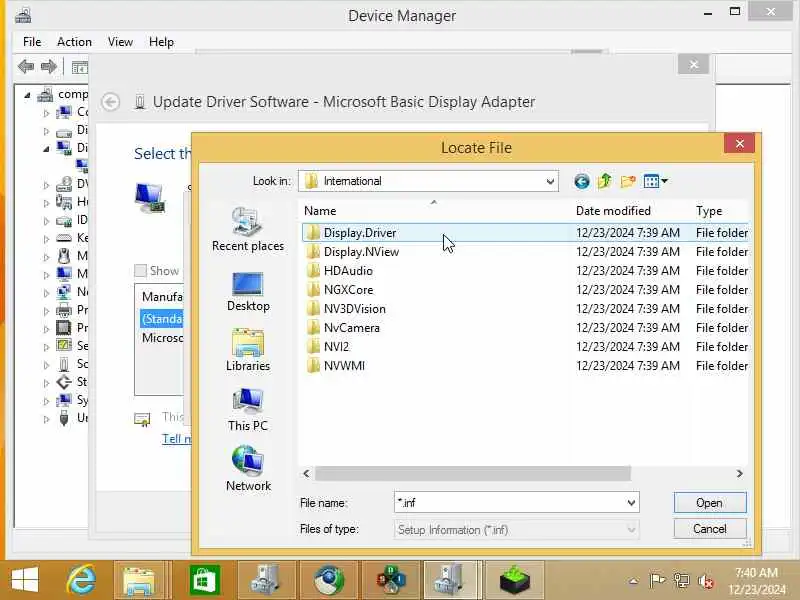Select the (Standard manufacturer entry in list
Image resolution: width=800 pixels, height=600 pixels.
pyautogui.click(x=162, y=319)
